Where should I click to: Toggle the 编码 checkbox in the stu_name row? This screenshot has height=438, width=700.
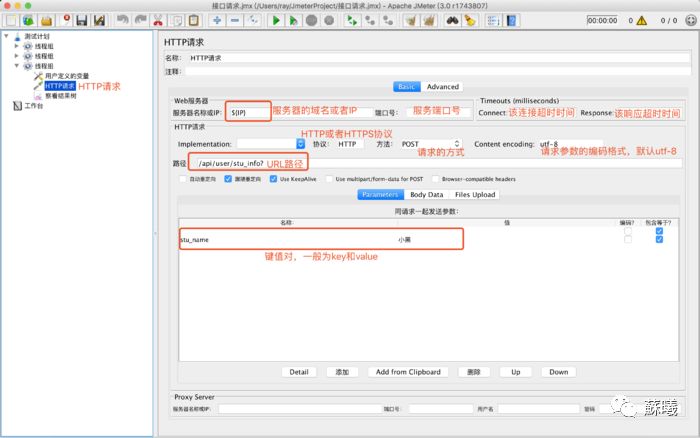[628, 240]
